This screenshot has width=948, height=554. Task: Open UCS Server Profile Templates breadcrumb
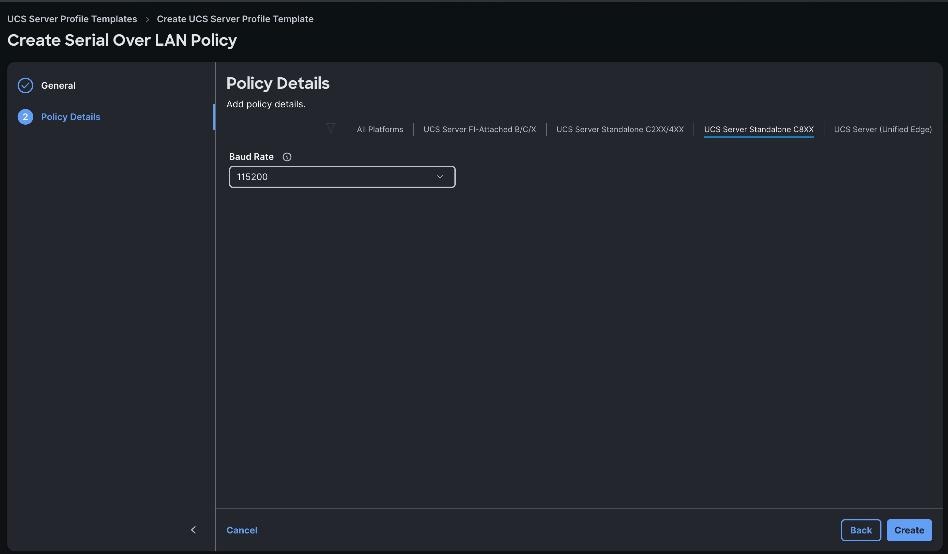point(72,19)
